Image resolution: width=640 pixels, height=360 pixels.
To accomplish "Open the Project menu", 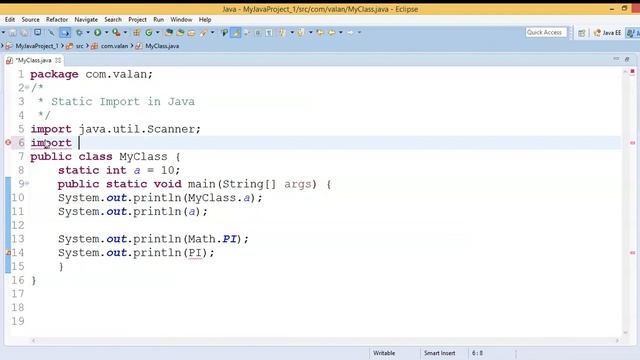I will pyautogui.click(x=137, y=20).
